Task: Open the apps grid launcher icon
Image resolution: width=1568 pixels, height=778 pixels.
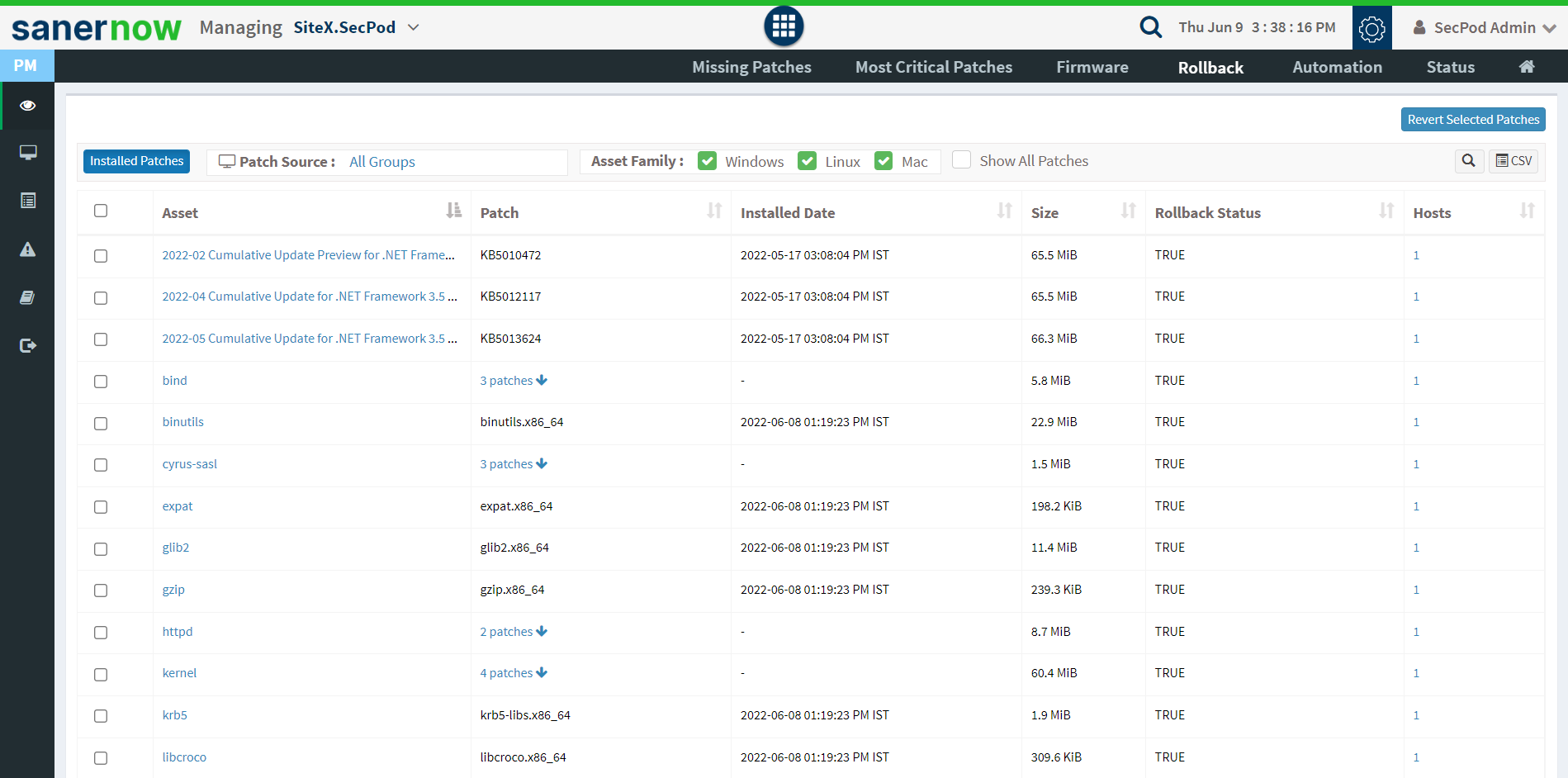Action: click(784, 26)
